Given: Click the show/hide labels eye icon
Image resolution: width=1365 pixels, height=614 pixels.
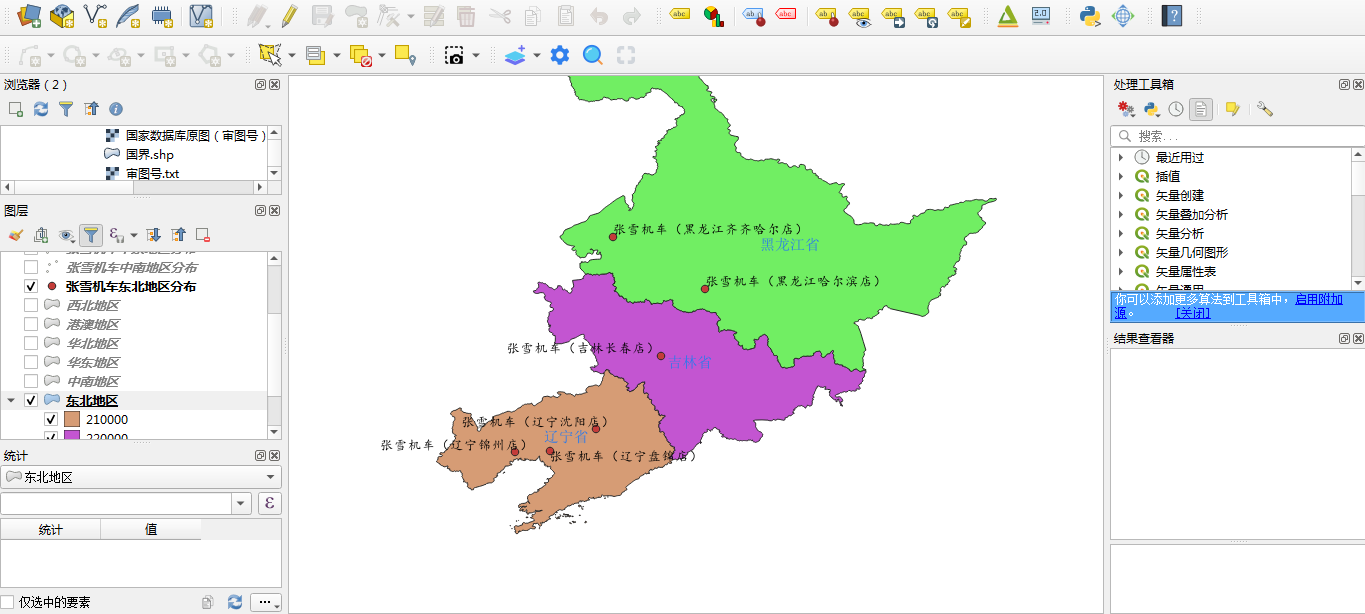Looking at the screenshot, I should coord(859,15).
